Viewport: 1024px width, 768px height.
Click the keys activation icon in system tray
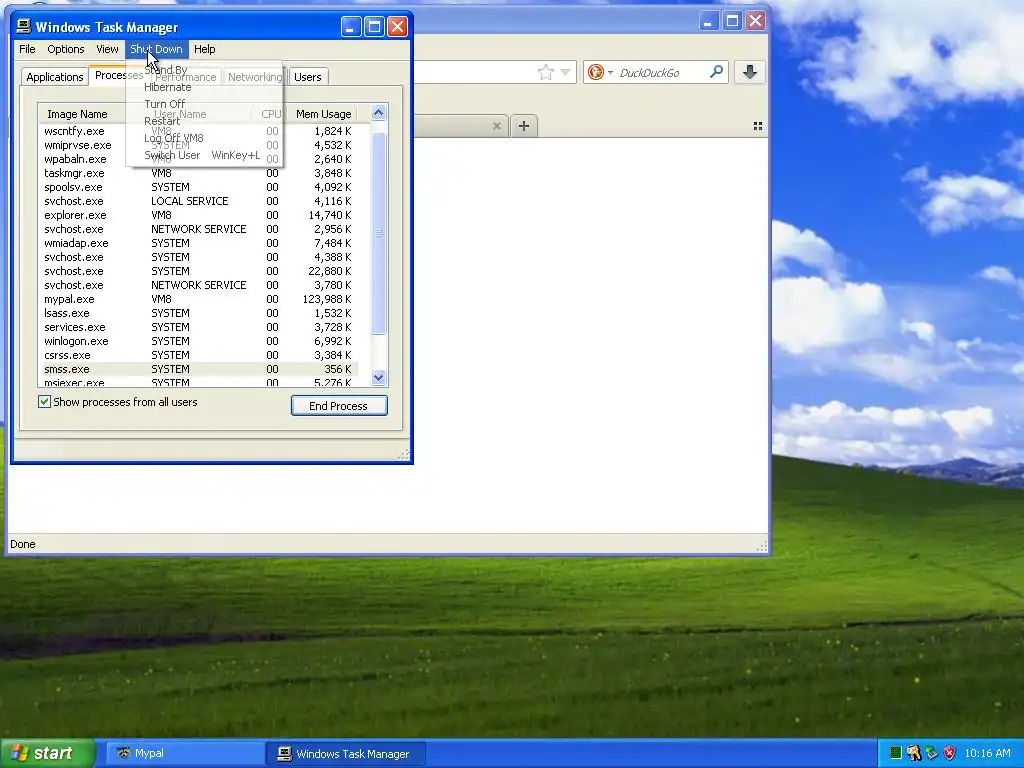pos(914,753)
